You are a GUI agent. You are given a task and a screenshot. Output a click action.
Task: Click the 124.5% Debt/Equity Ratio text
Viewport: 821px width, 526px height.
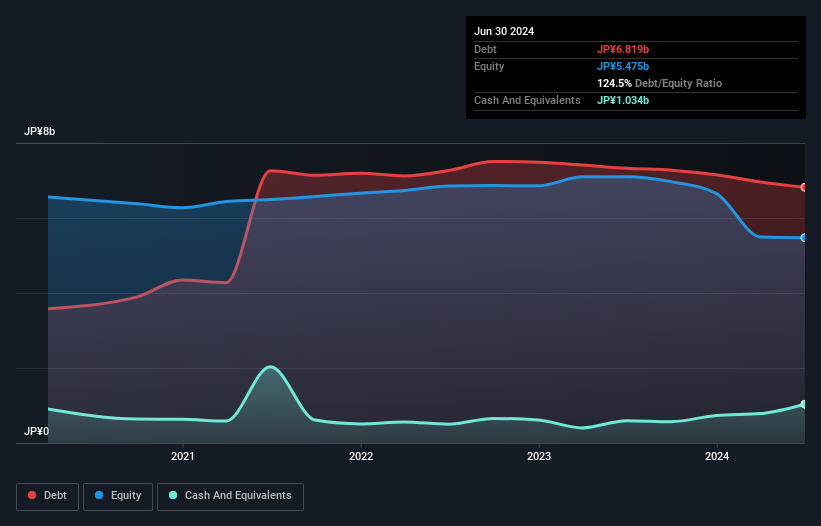coord(659,83)
